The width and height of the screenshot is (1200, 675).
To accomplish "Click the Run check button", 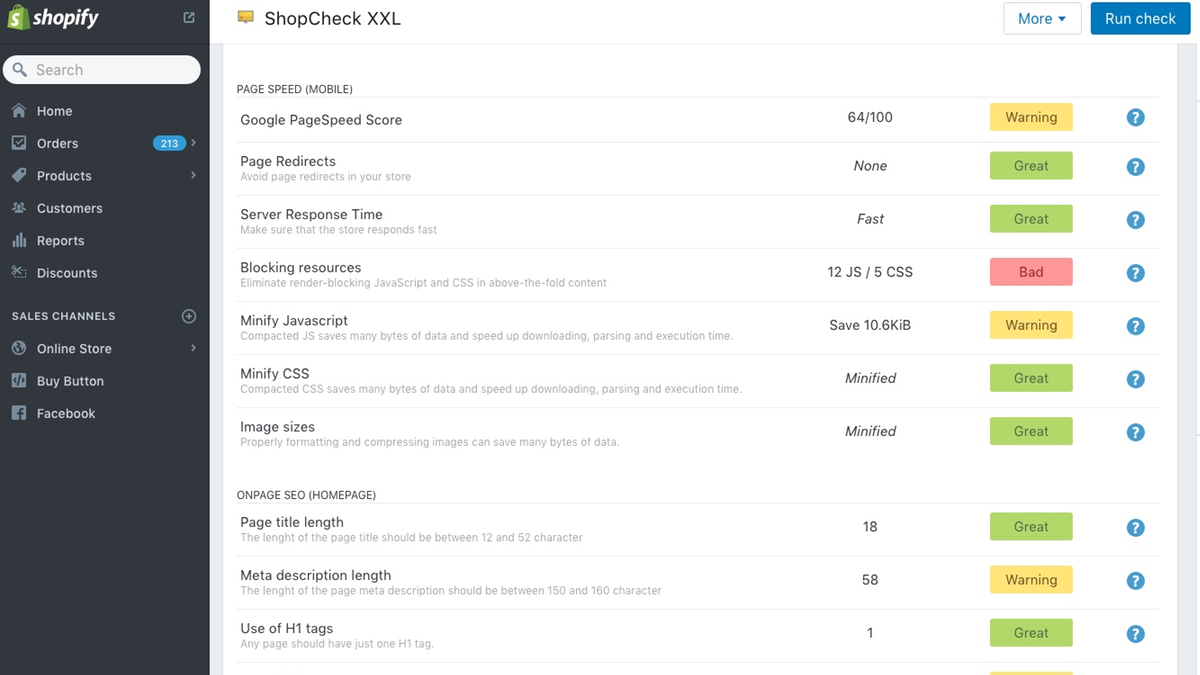I will point(1140,18).
